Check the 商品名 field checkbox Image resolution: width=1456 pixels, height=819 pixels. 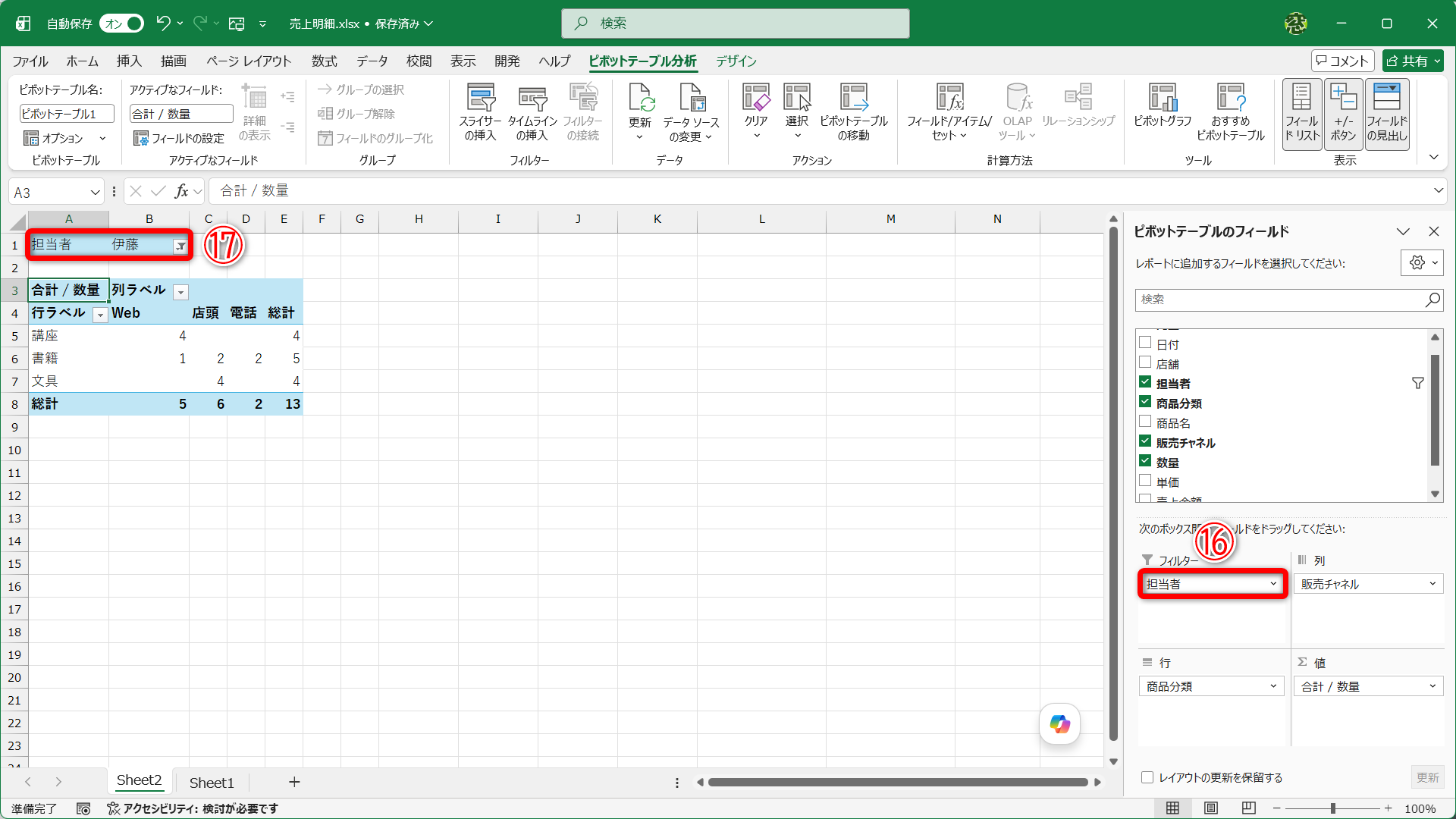click(1145, 422)
